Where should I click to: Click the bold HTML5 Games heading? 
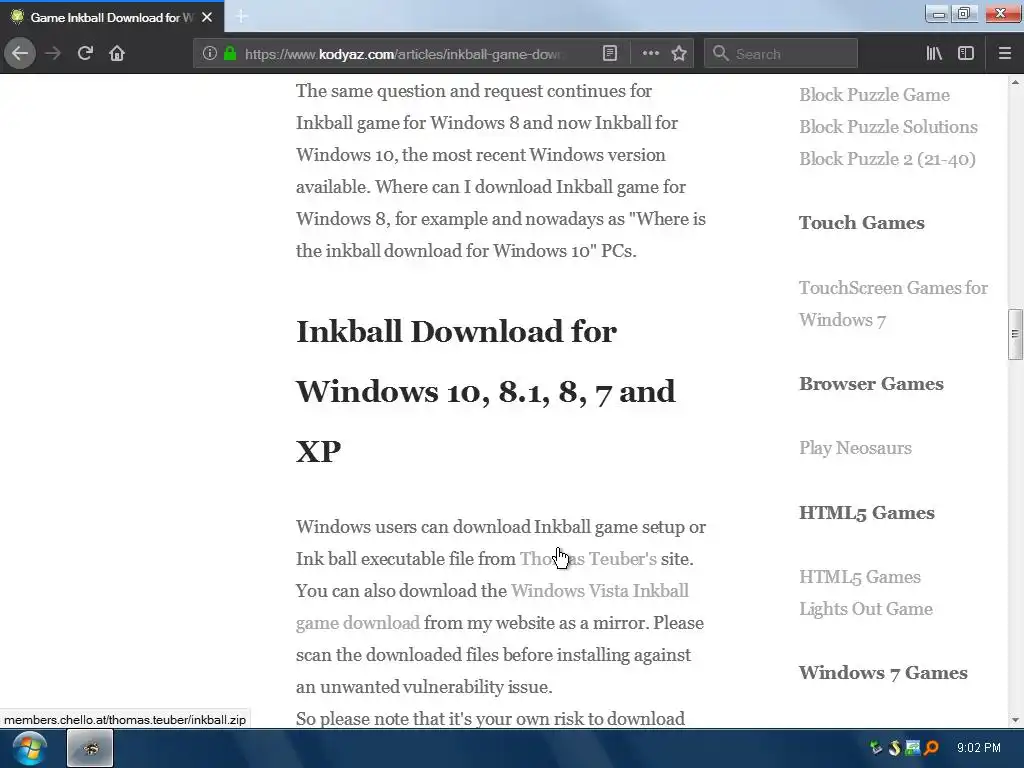click(867, 513)
